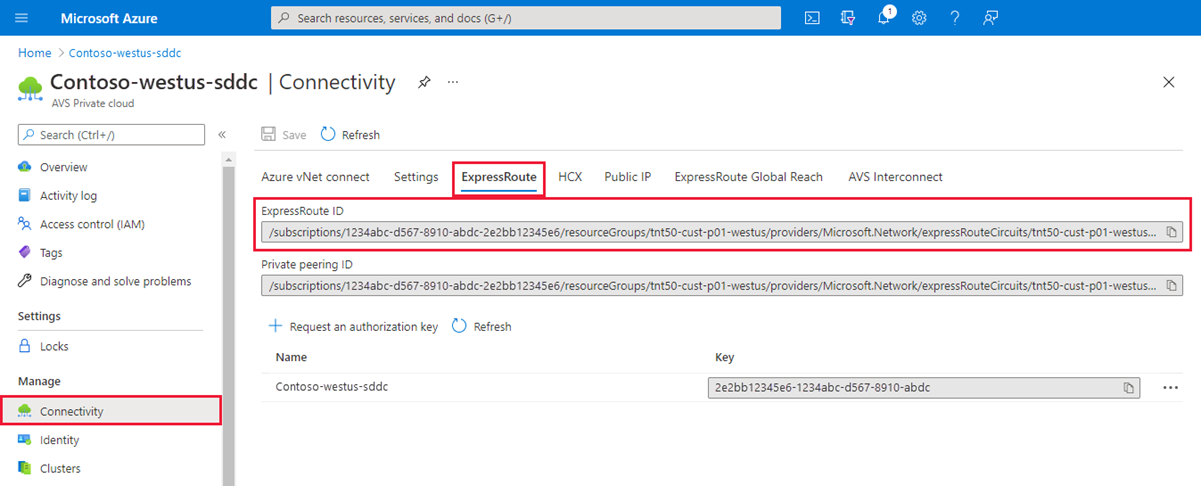Collapse the left sidebar with the chevron
The image size is (1201, 486).
[x=222, y=134]
